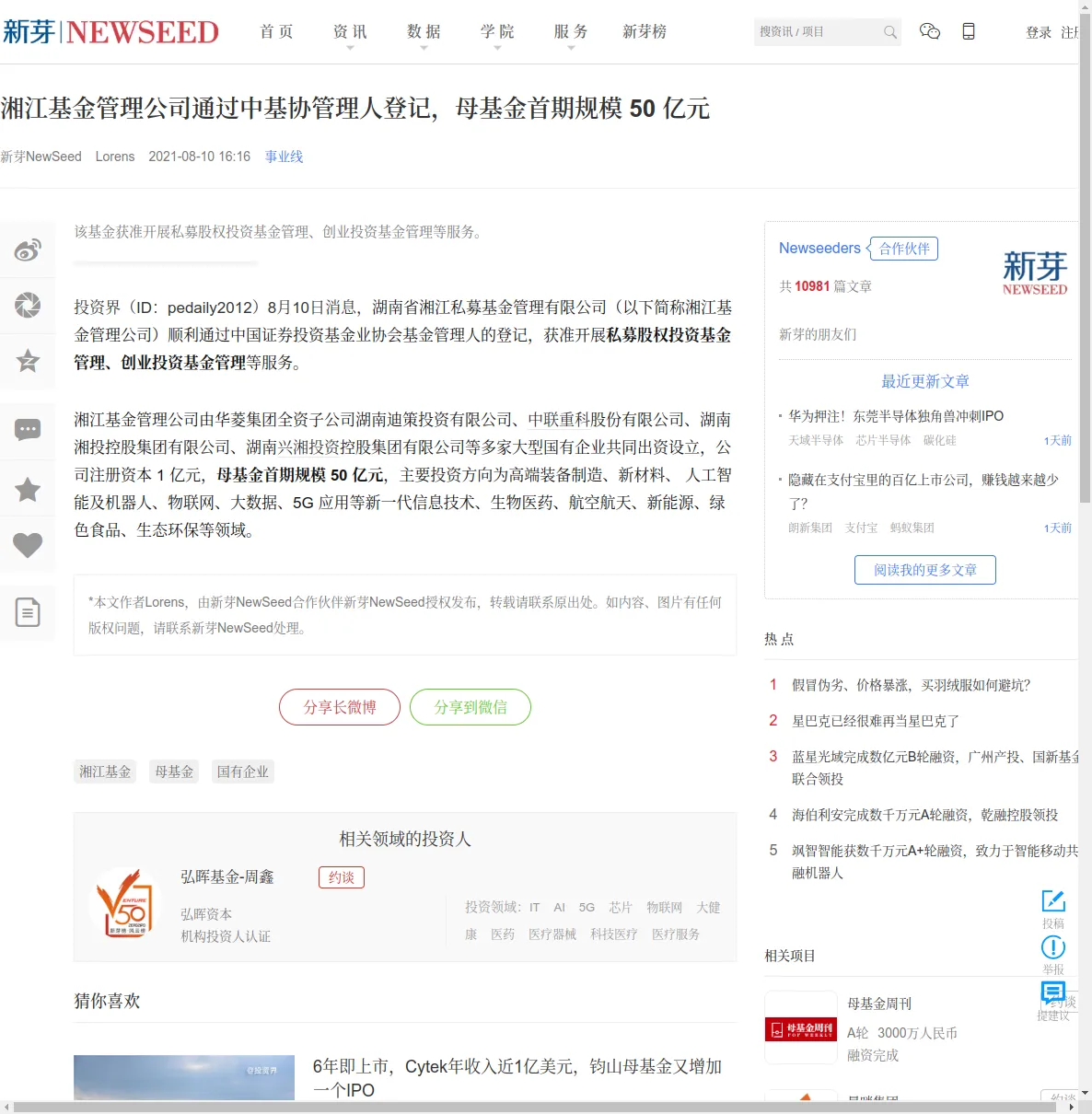Click 登录 login link
The height and width of the screenshot is (1114, 1092).
point(1039,32)
